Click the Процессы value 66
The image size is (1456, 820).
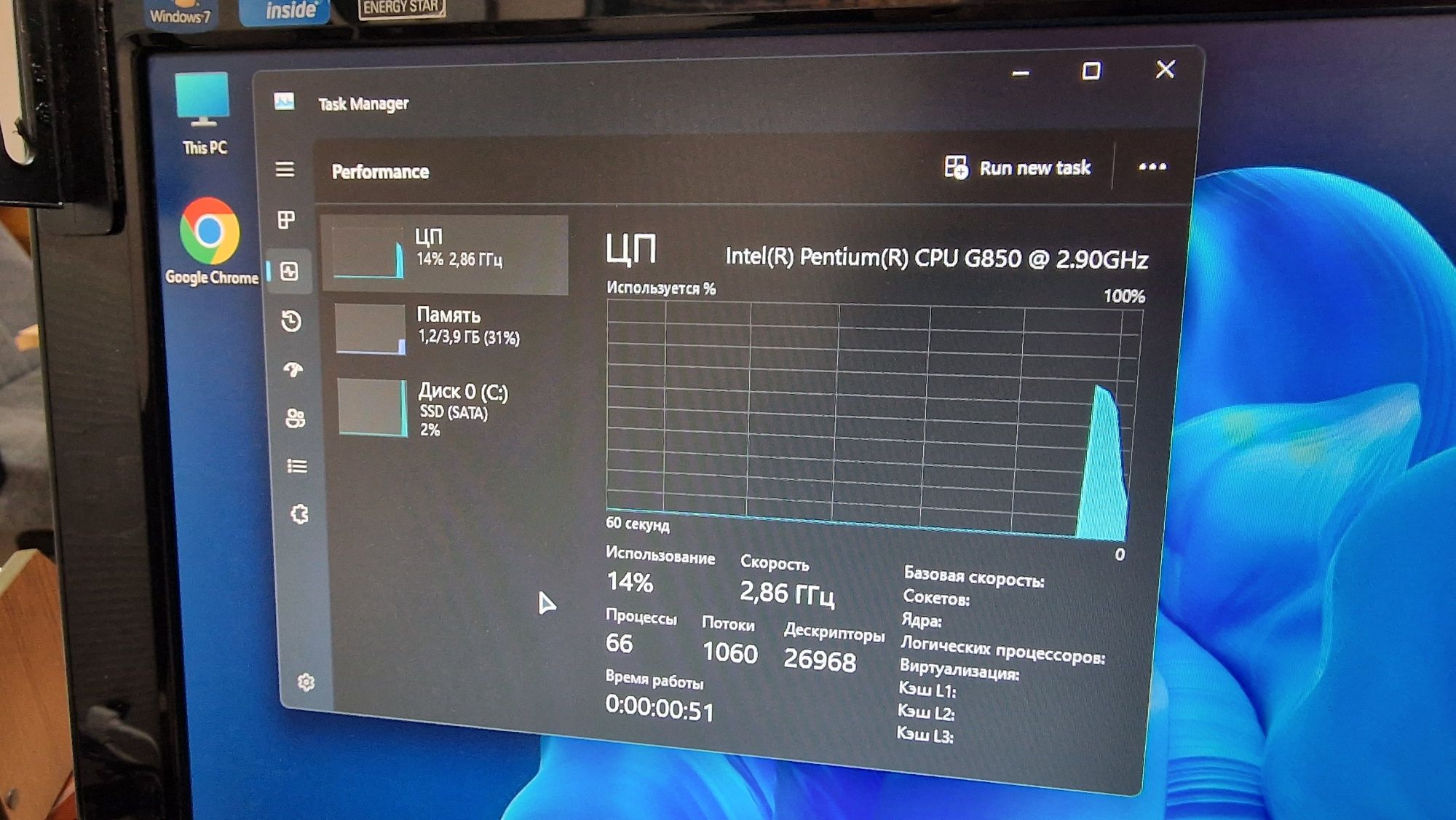[619, 643]
